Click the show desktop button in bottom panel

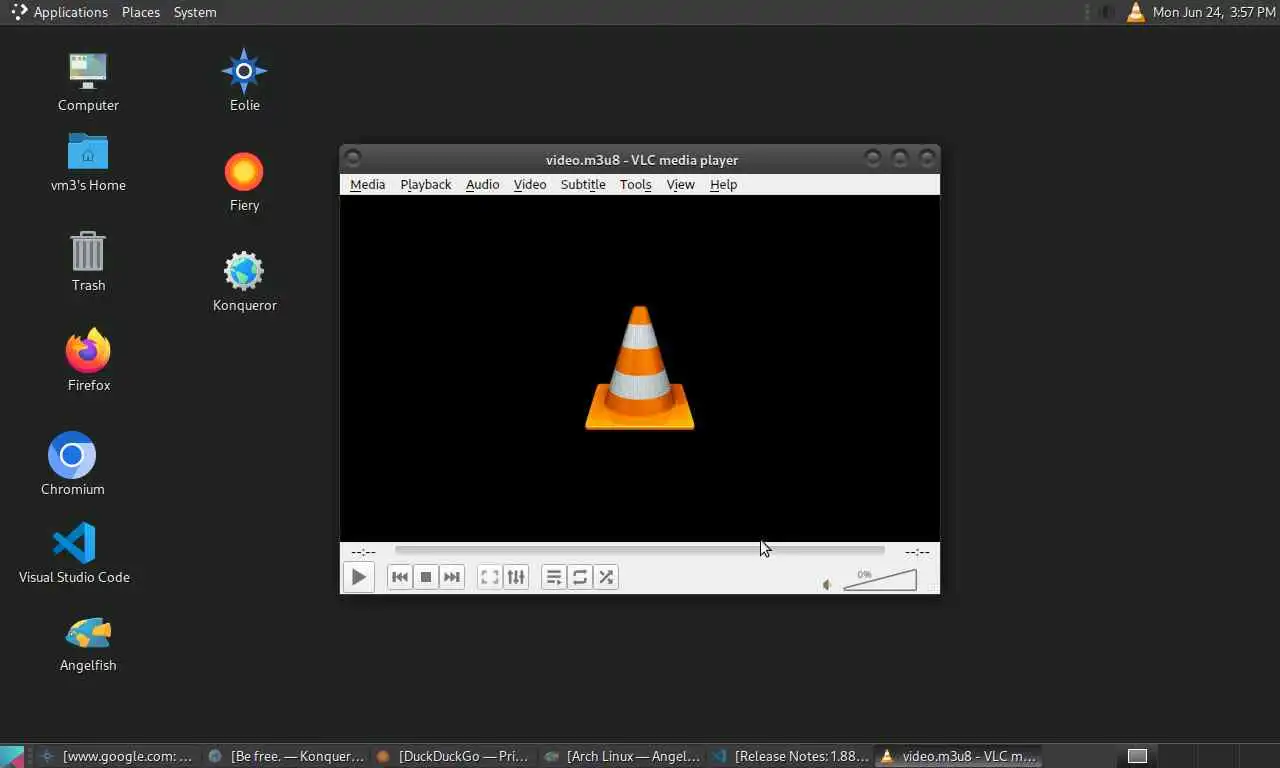(x=12, y=756)
